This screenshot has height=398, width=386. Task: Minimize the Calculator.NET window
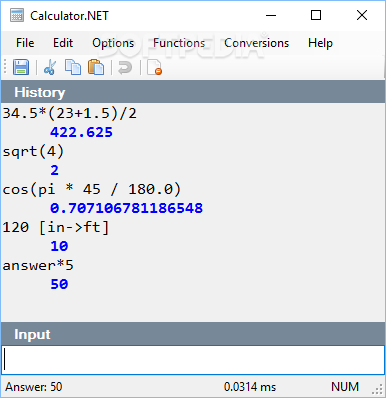click(271, 15)
